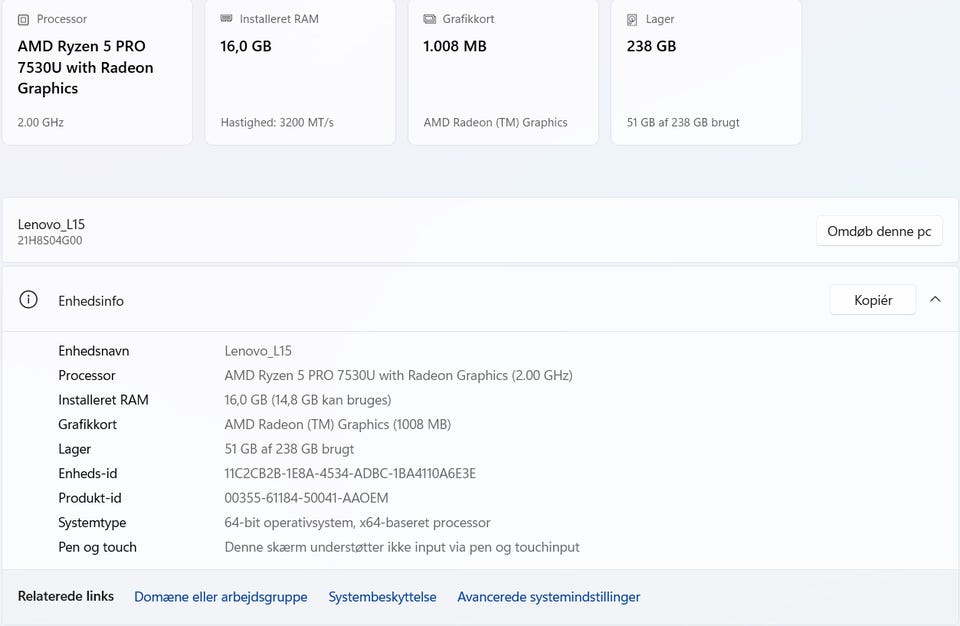Image resolution: width=960 pixels, height=626 pixels.
Task: Click the Enhedsnavn row label
Action: tap(94, 351)
